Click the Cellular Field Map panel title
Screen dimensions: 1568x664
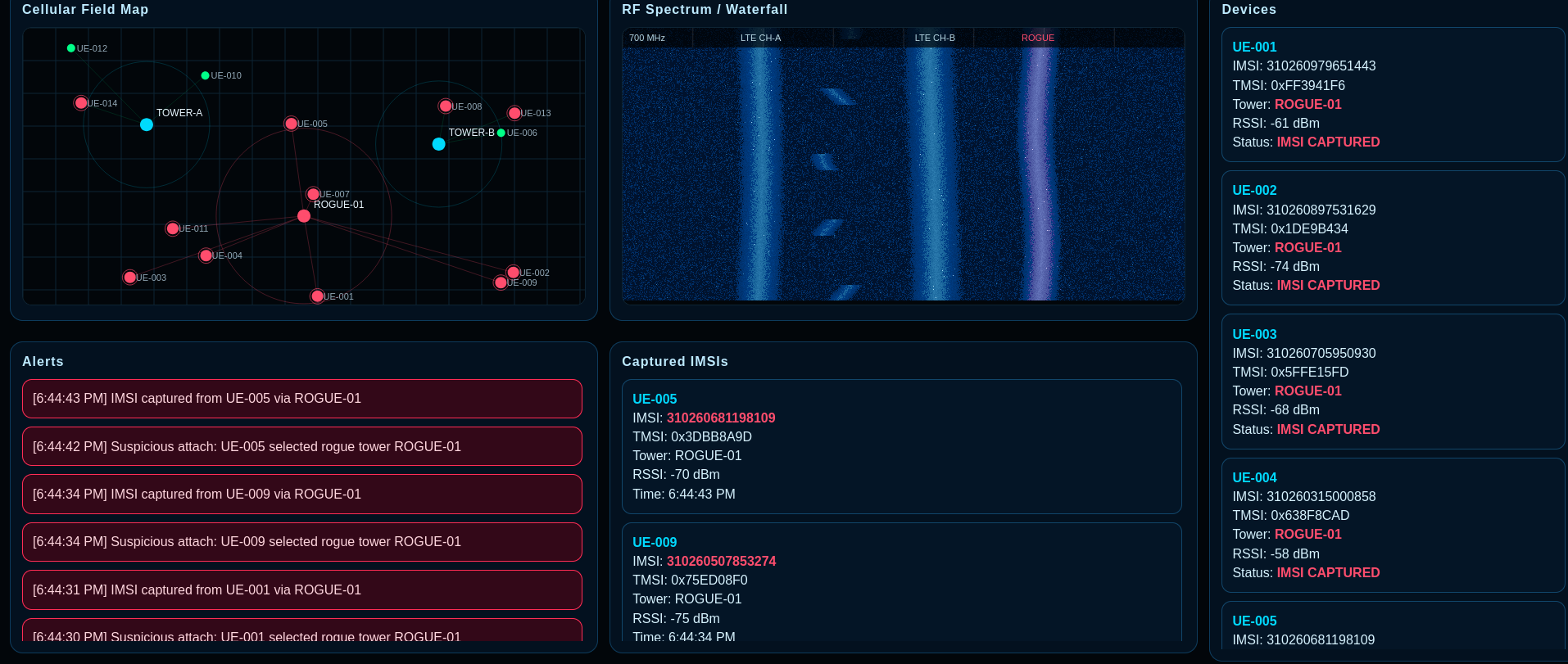85,10
